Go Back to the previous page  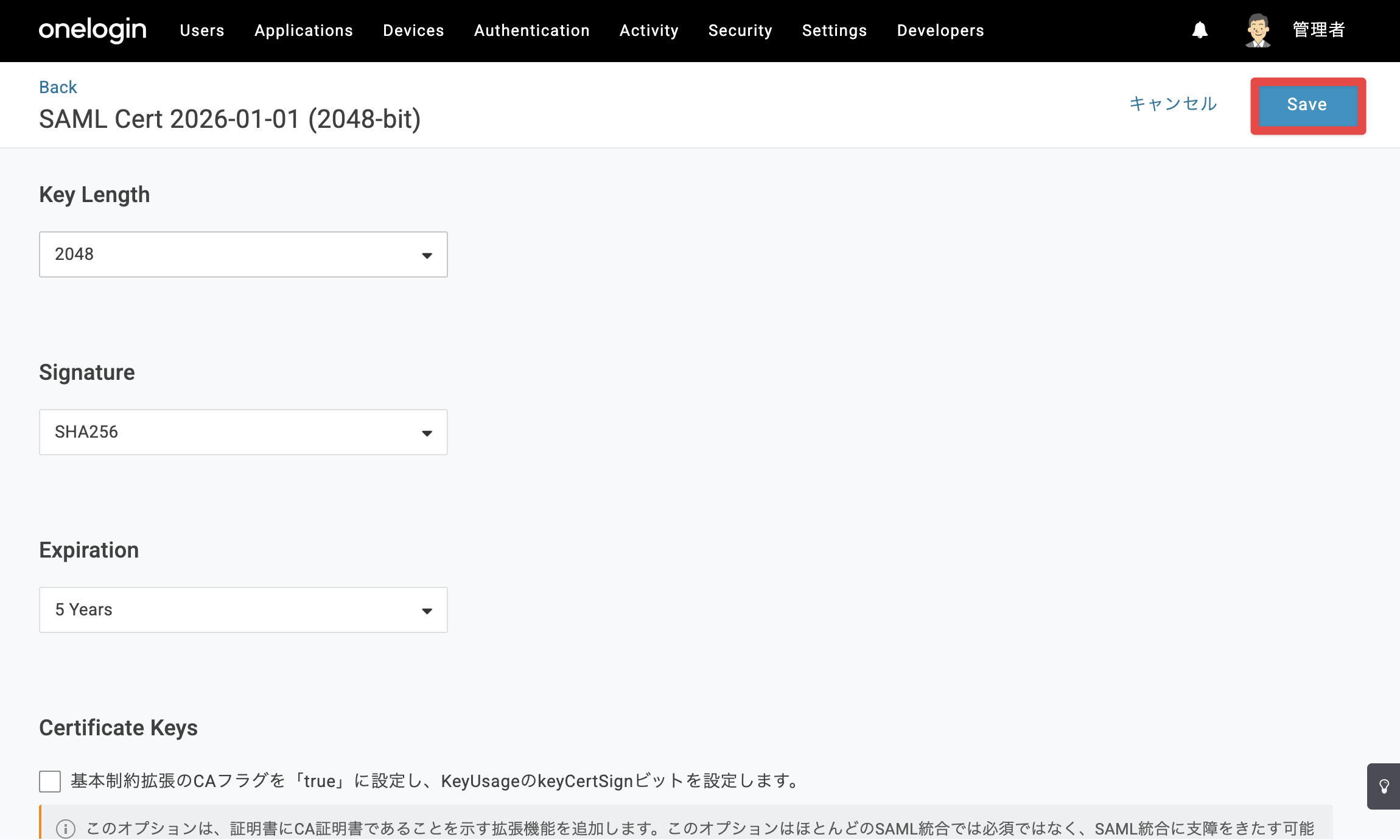58,87
